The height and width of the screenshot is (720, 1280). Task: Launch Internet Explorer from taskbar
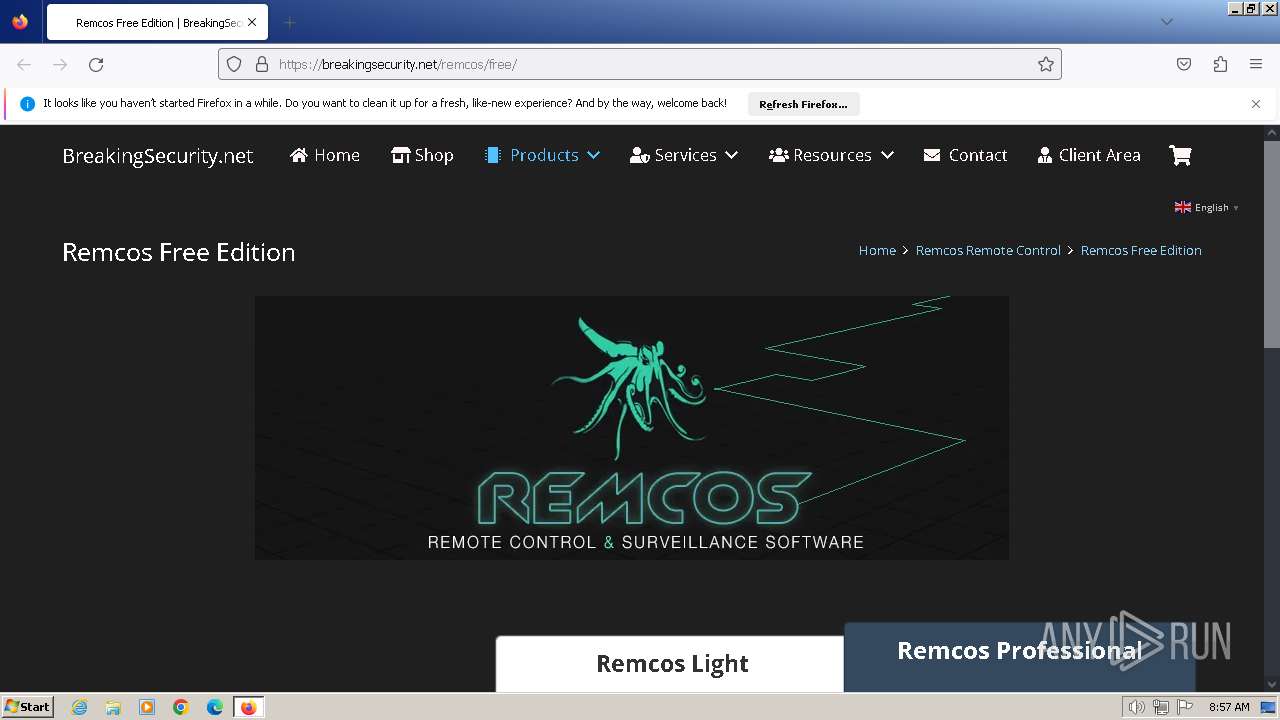[79, 707]
